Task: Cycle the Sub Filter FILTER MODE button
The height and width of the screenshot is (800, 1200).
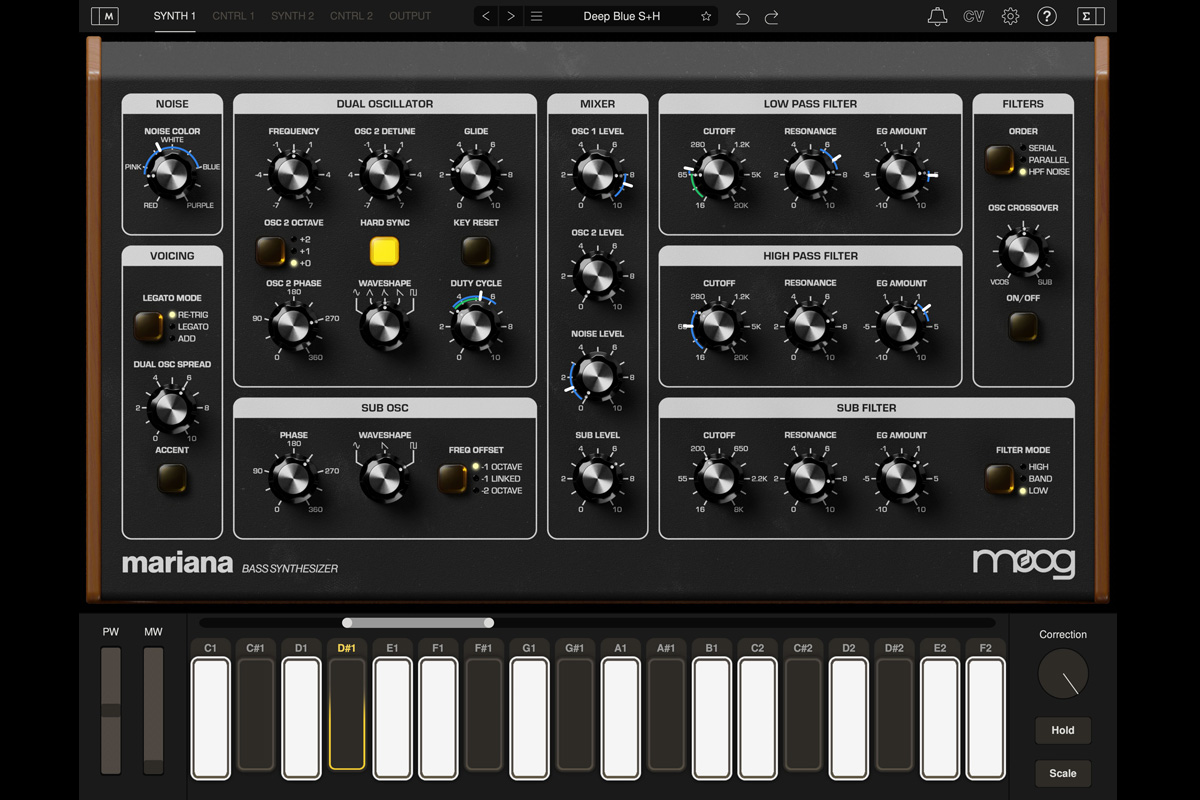Action: tap(999, 478)
